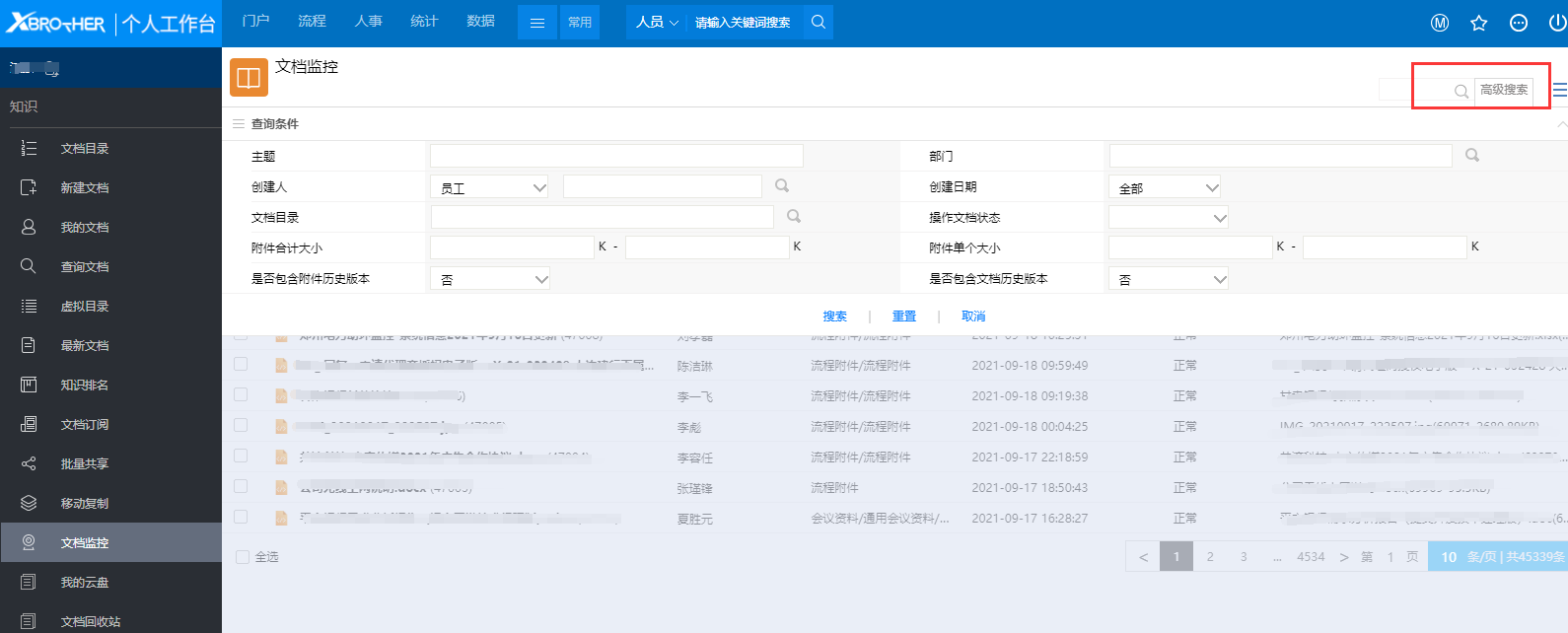Click the hamburger menu button in top bar
The width and height of the screenshot is (1568, 633).
537,23
